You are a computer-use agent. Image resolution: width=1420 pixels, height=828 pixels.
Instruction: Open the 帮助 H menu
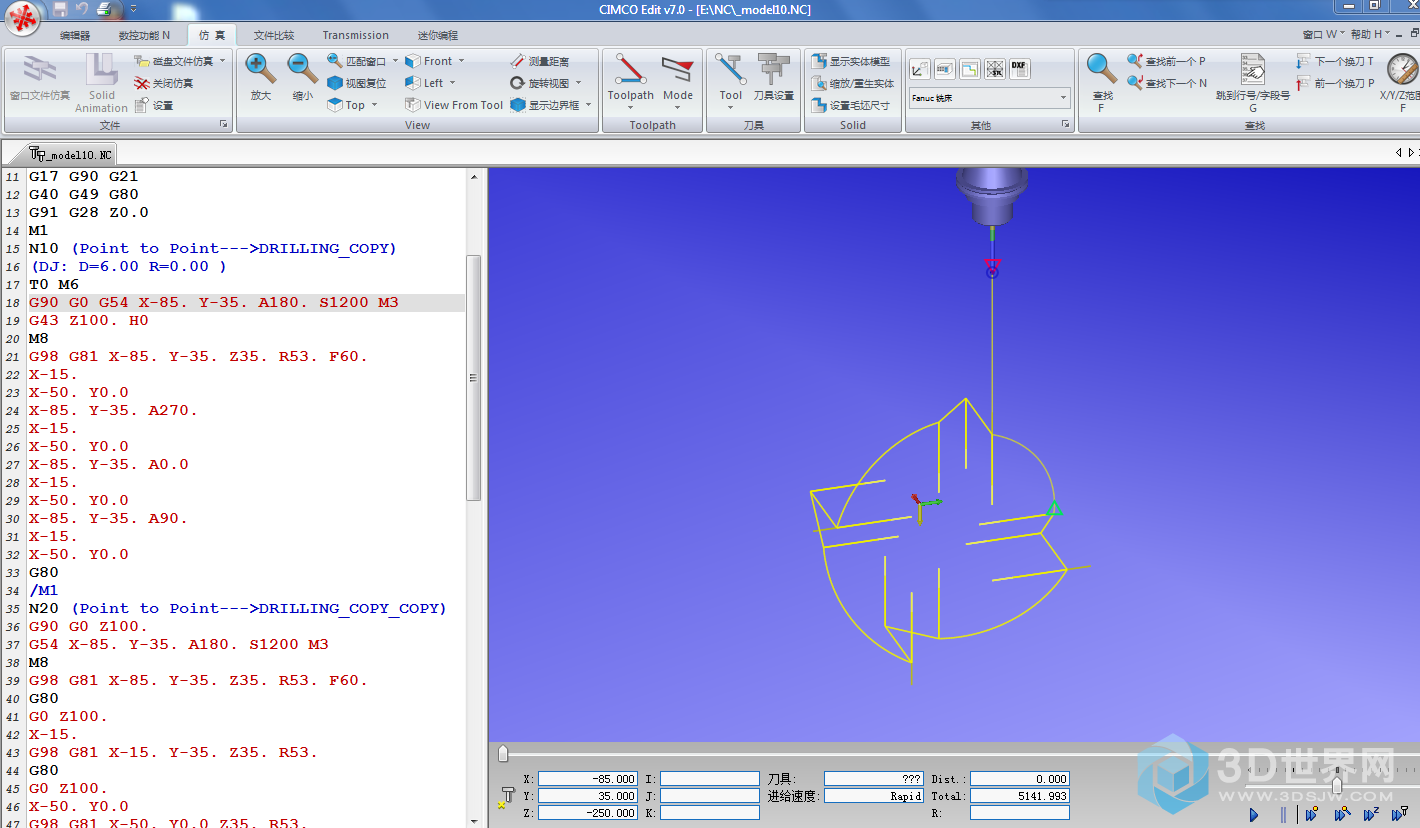click(1370, 34)
